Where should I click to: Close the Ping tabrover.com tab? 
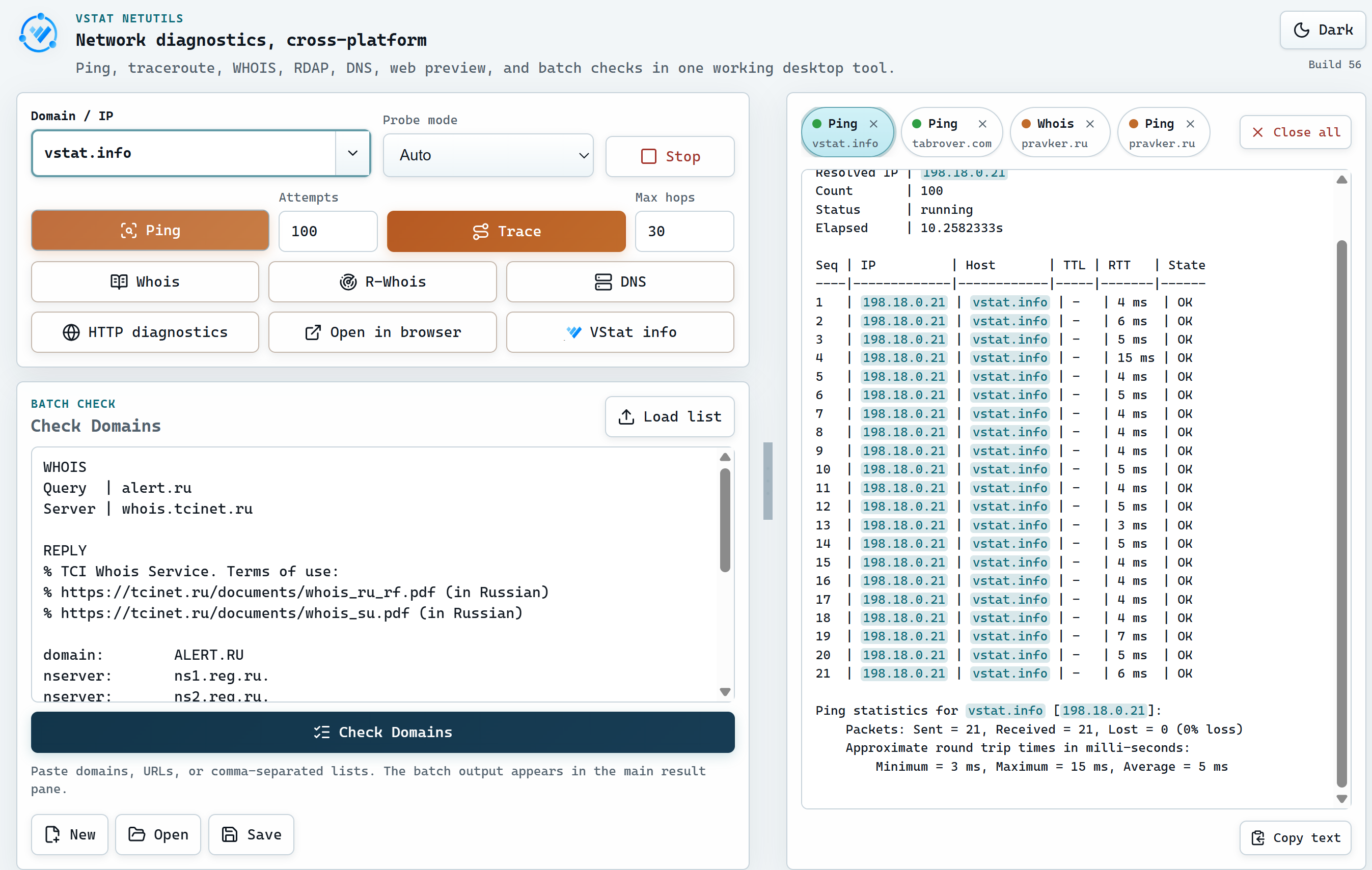982,124
